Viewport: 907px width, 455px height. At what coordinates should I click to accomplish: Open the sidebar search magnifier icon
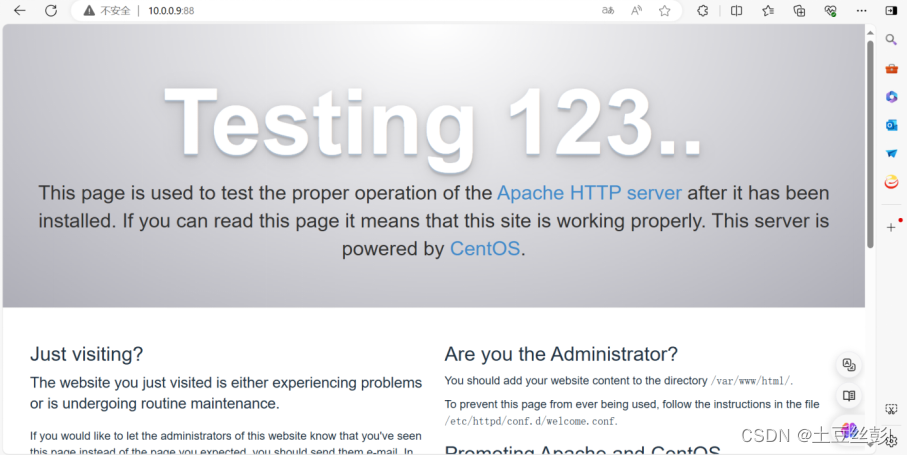[x=891, y=40]
